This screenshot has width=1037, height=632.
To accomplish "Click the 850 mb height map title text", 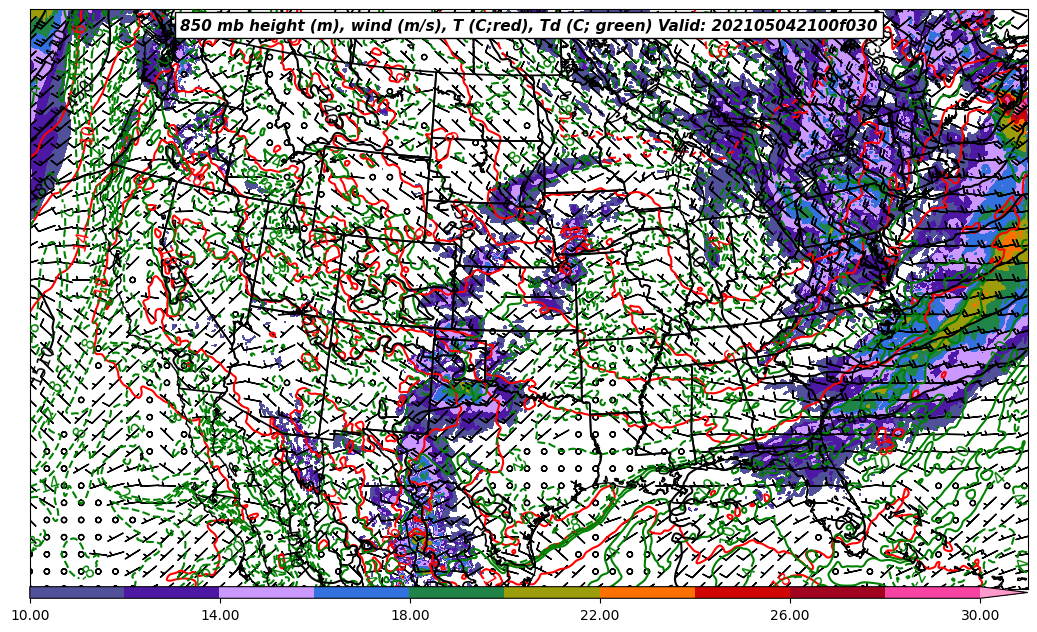I will pyautogui.click(x=529, y=26).
